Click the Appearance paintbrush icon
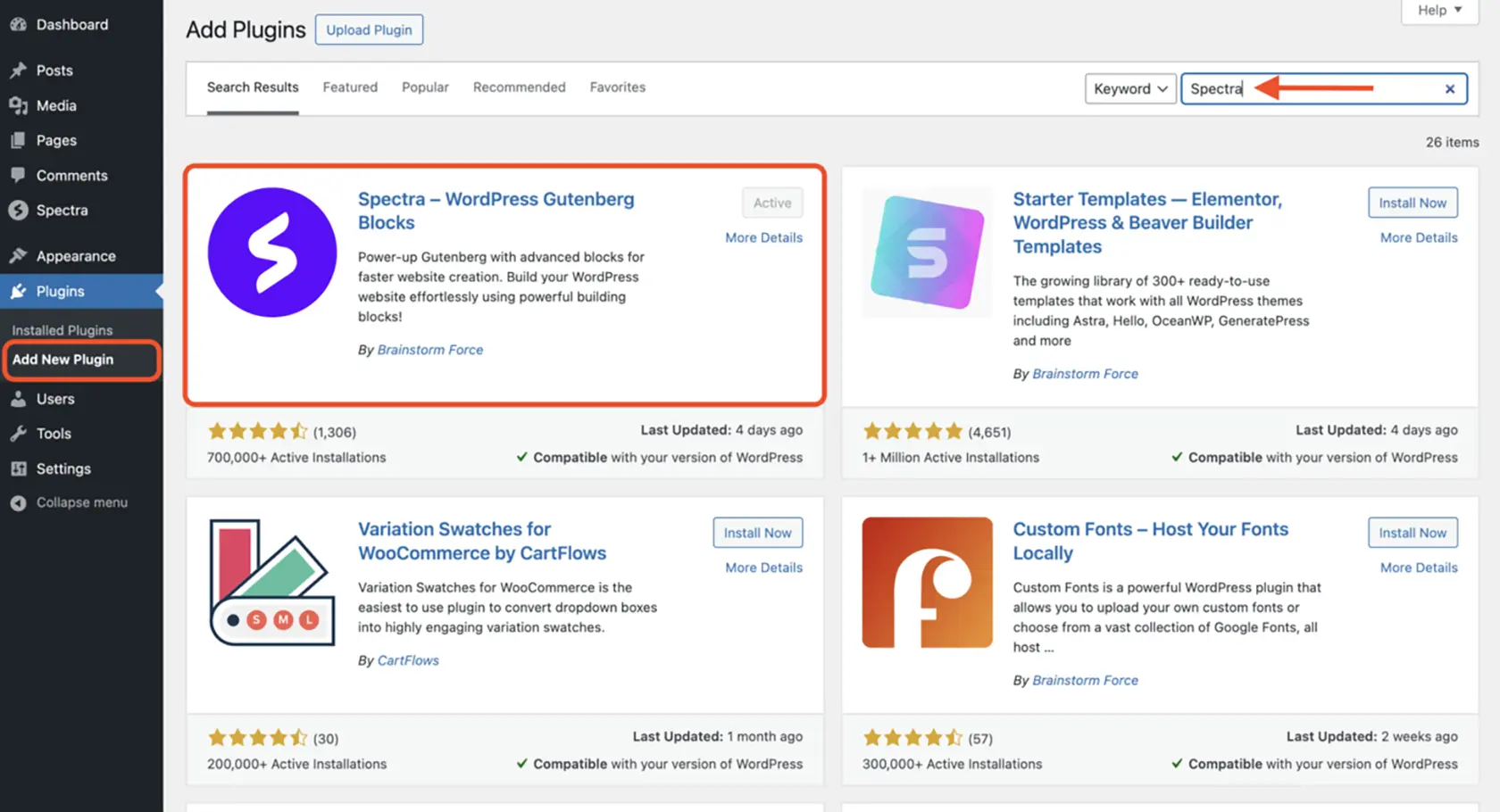Viewport: 1500px width, 812px height. point(18,256)
